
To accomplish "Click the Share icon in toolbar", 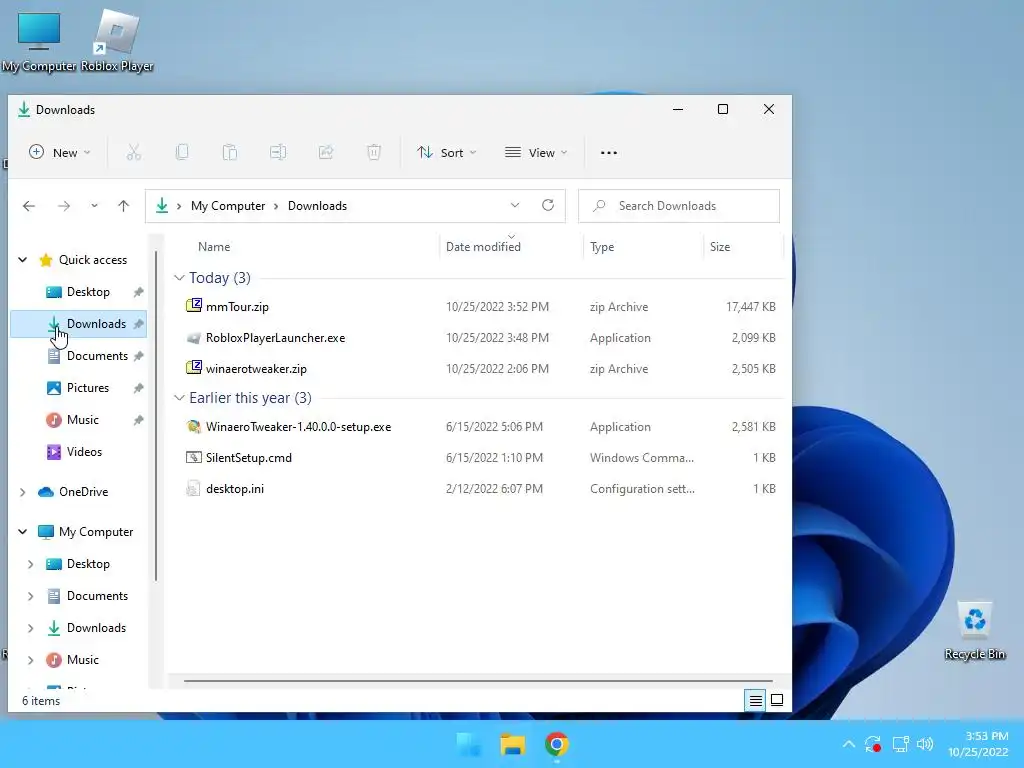I will point(326,152).
